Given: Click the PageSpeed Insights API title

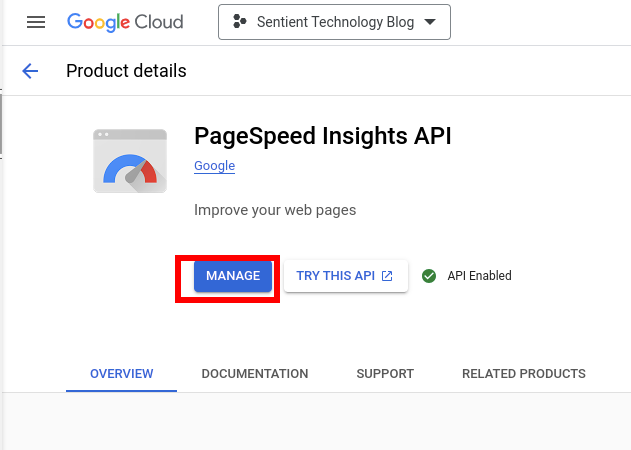Looking at the screenshot, I should coord(323,136).
